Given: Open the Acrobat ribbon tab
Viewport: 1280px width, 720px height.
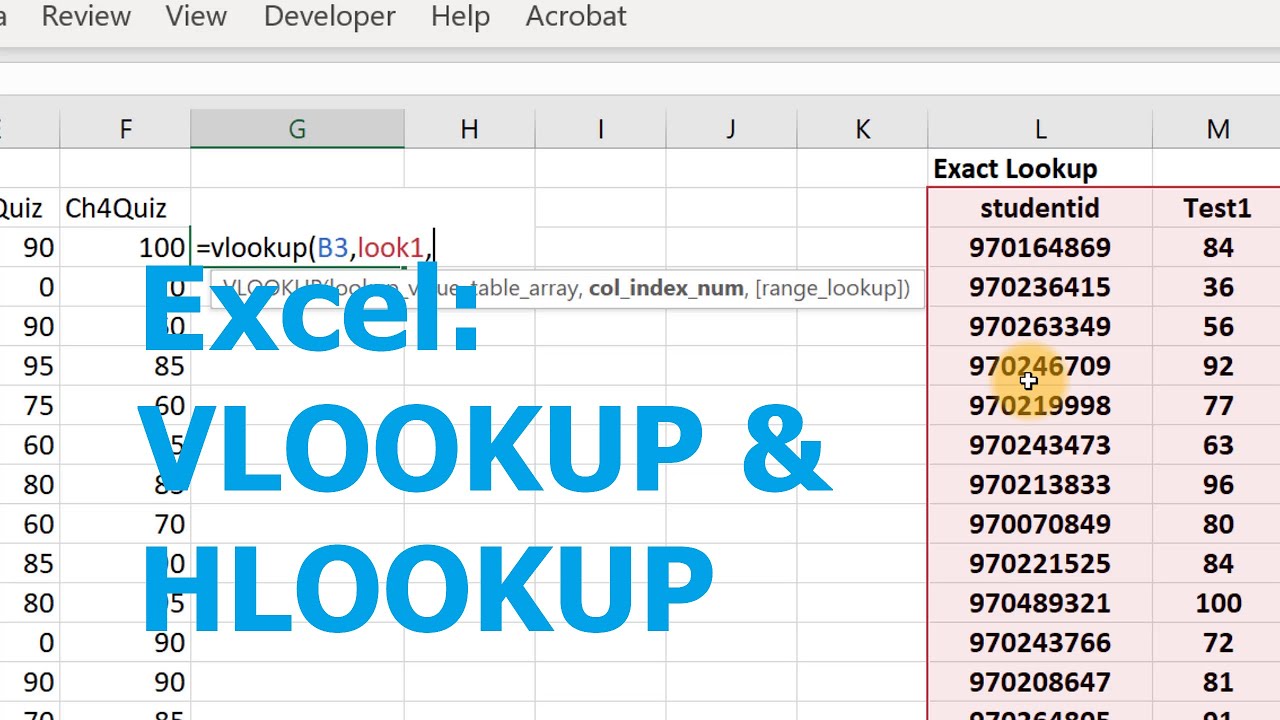Looking at the screenshot, I should (x=576, y=16).
